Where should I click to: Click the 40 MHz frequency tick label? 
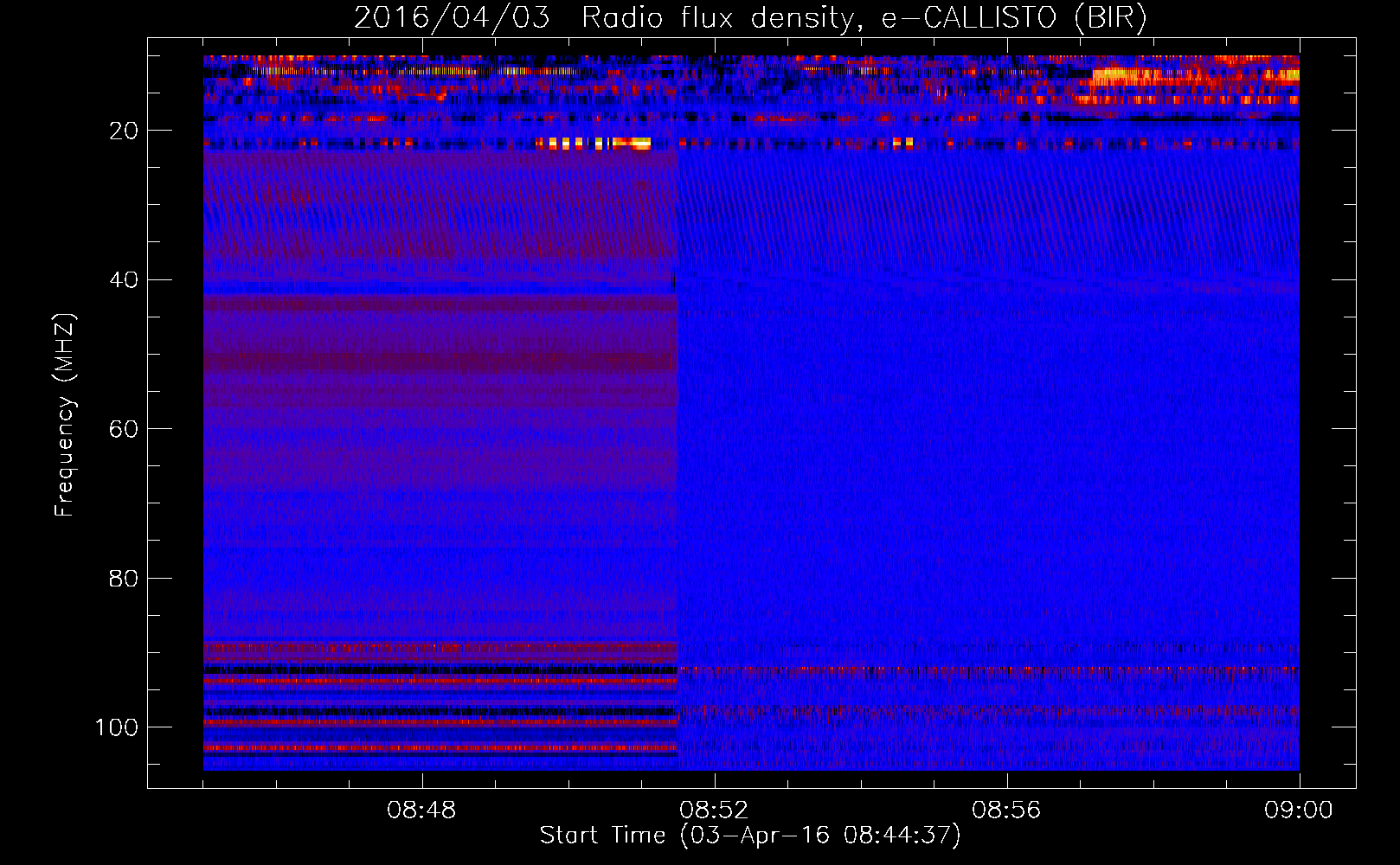coord(124,280)
